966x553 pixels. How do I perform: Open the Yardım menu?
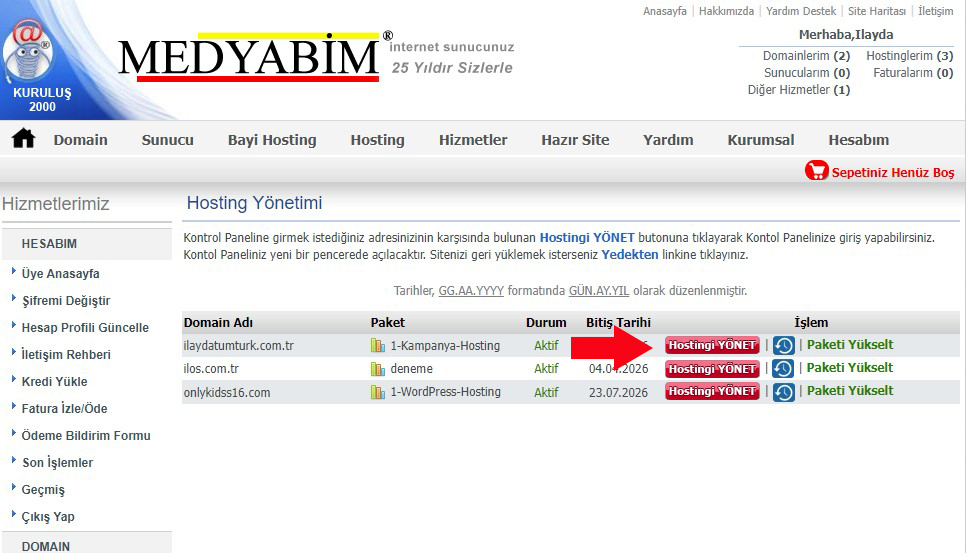668,140
